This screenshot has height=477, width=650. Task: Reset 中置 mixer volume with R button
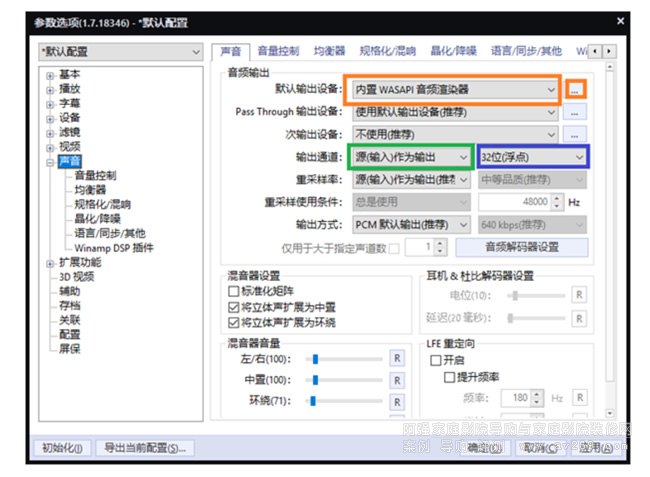click(396, 380)
